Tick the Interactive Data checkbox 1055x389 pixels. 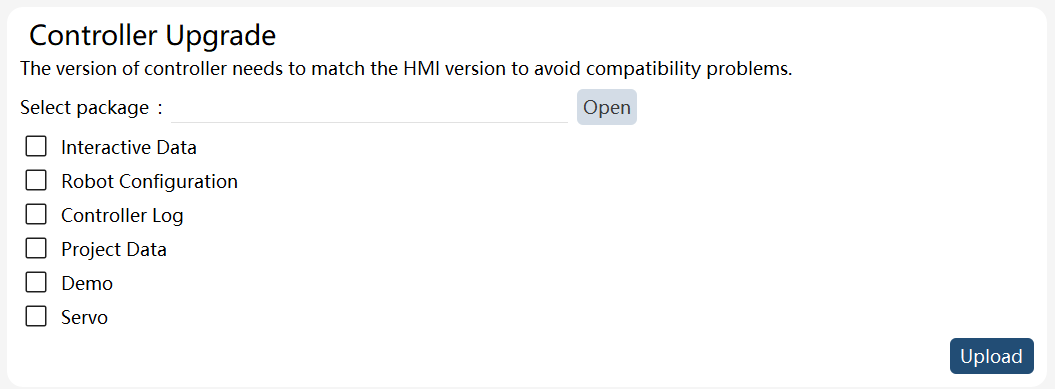36,146
